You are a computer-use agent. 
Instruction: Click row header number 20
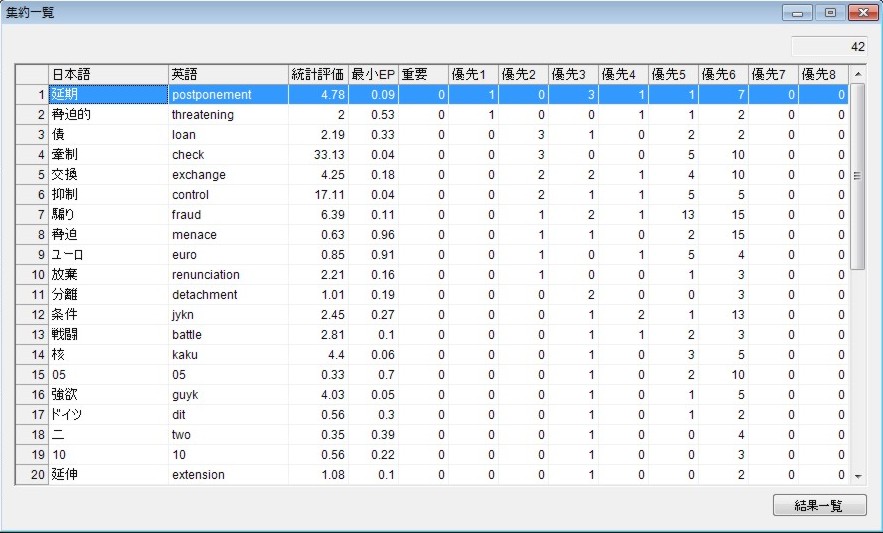click(x=32, y=475)
